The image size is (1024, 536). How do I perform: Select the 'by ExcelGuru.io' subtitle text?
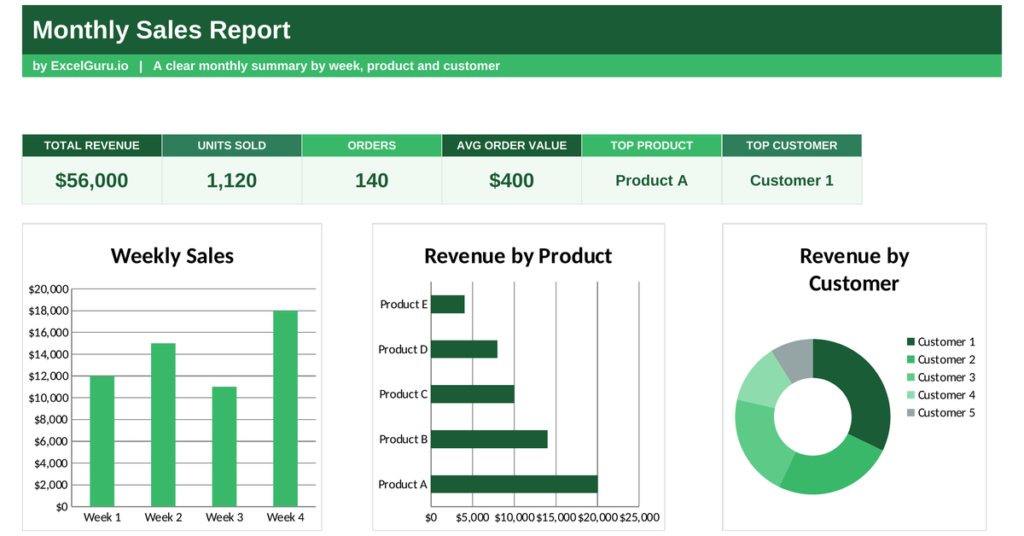pos(80,66)
